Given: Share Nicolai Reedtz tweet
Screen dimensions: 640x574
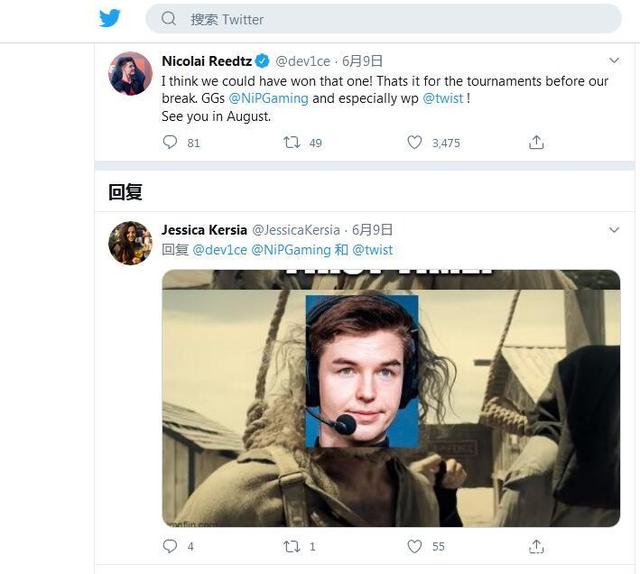Looking at the screenshot, I should [x=536, y=142].
